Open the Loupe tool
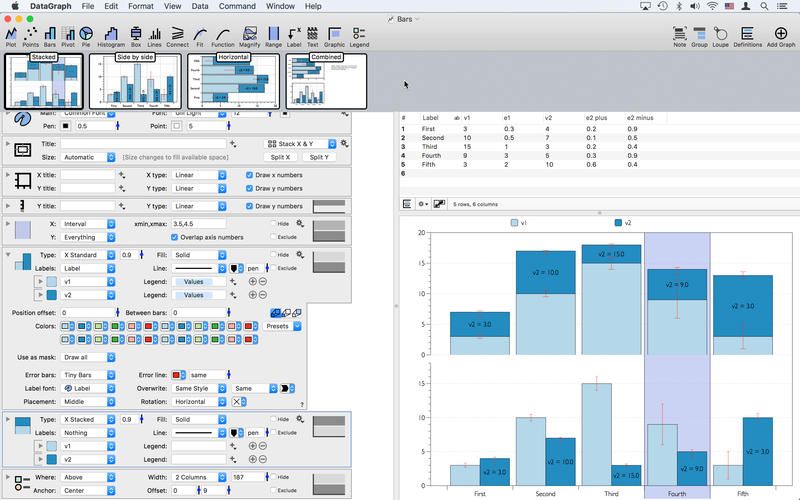Viewport: 800px width, 500px height. click(x=720, y=37)
